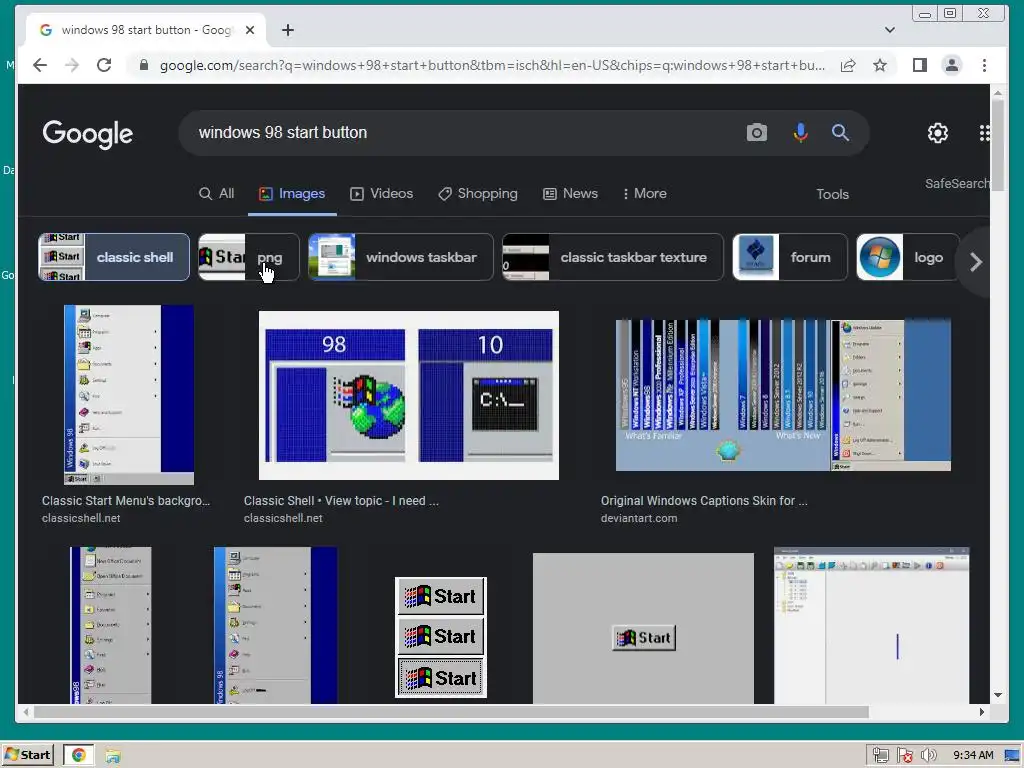
Task: Share this page using the share icon
Action: 848,65
